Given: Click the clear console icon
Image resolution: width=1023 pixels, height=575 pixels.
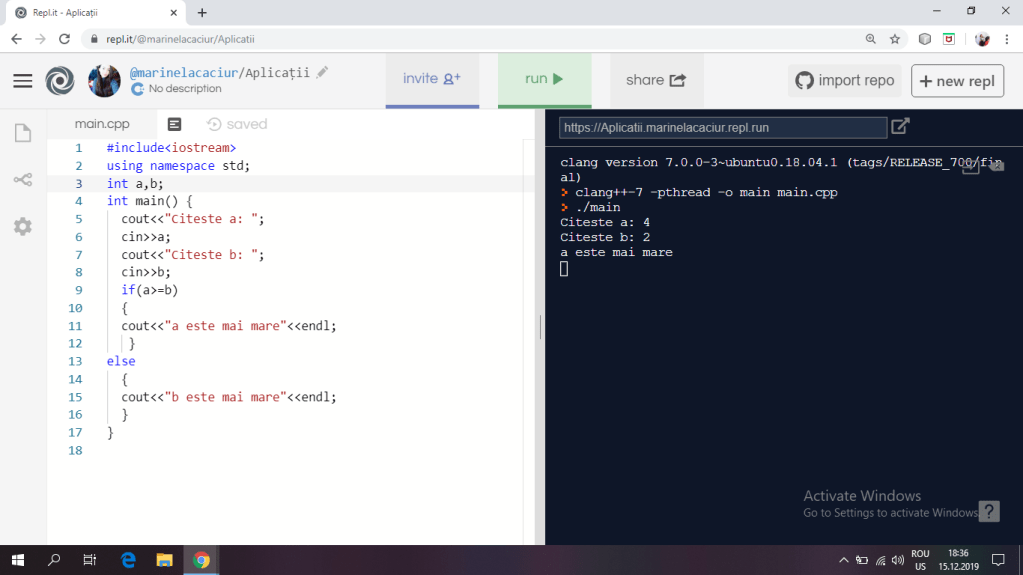Looking at the screenshot, I should 996,166.
